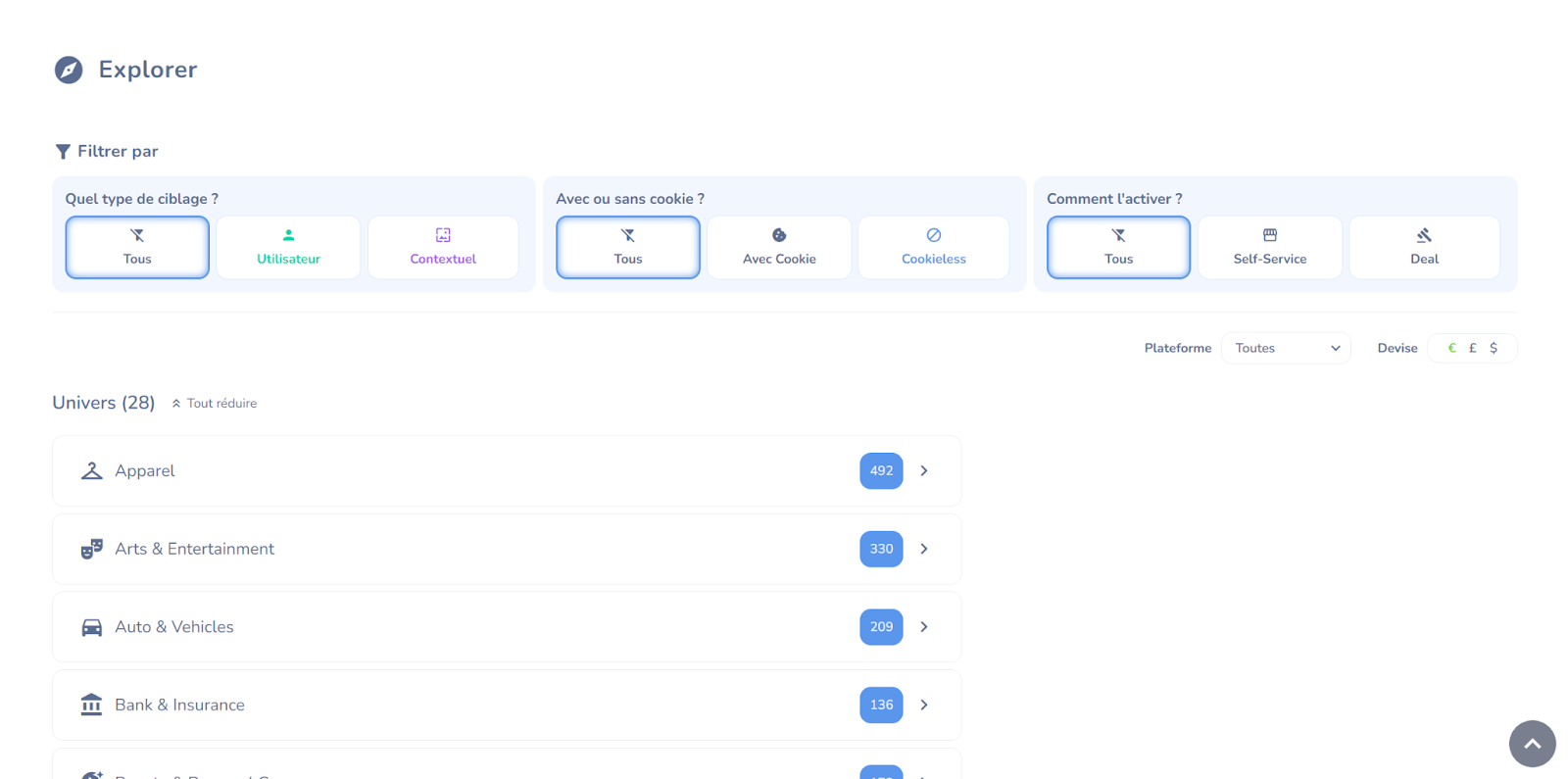Select Tous under Quel type de ciblage
1568x779 pixels.
[x=137, y=247]
